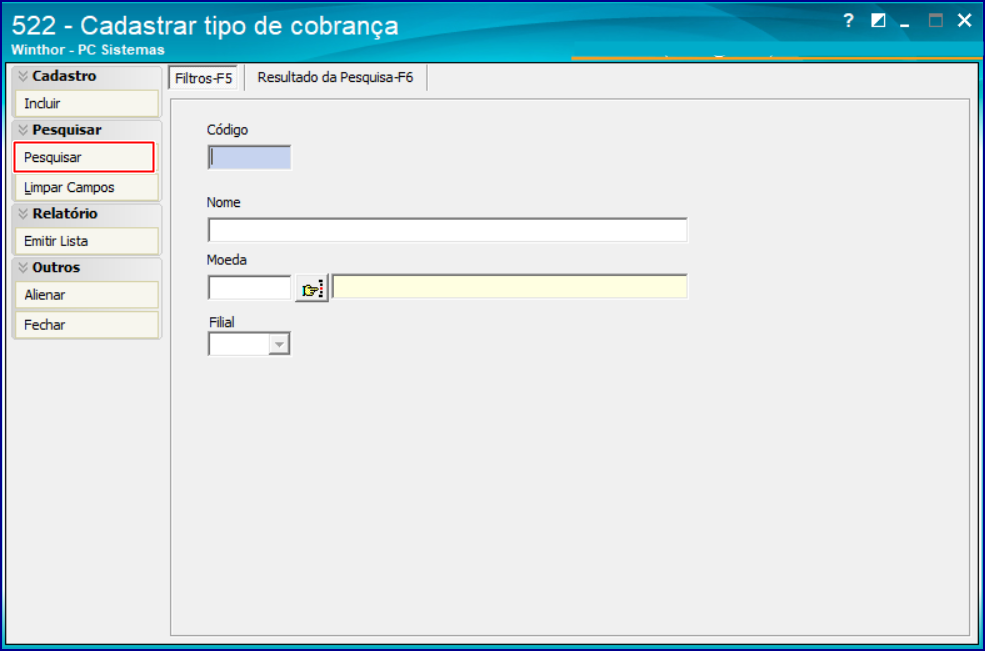Click the yellow Moeda description field

(x=509, y=287)
